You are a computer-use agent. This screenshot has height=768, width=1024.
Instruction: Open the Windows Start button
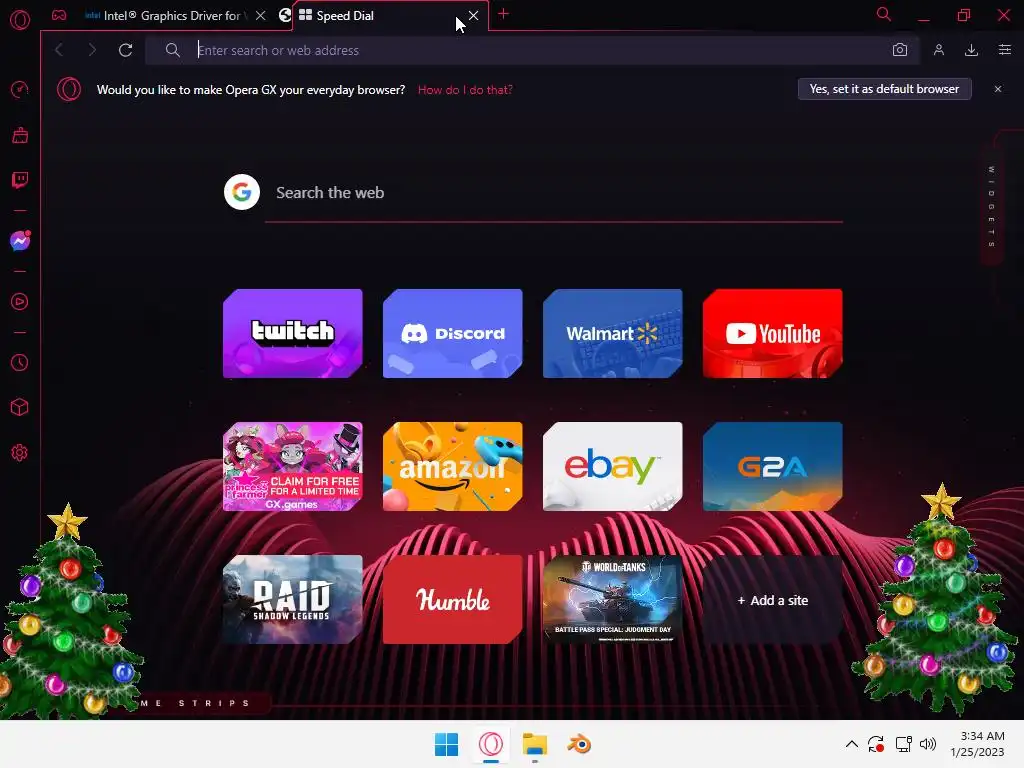click(x=447, y=744)
